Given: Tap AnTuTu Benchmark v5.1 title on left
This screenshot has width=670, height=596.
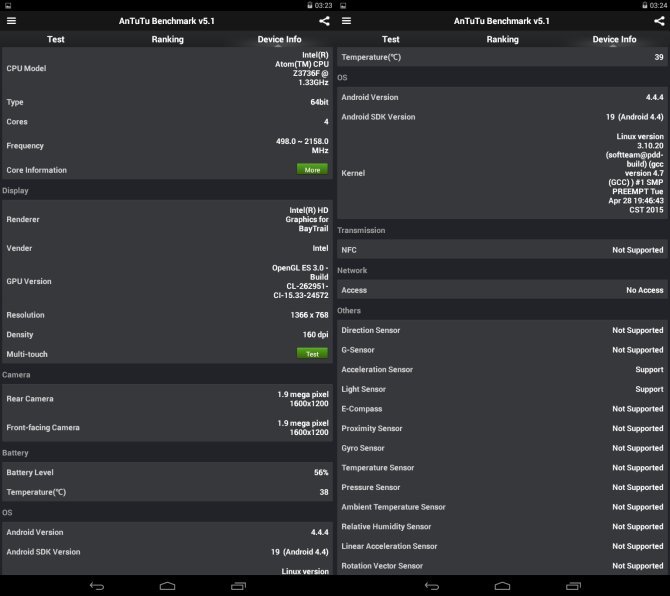Looking at the screenshot, I should point(167,21).
